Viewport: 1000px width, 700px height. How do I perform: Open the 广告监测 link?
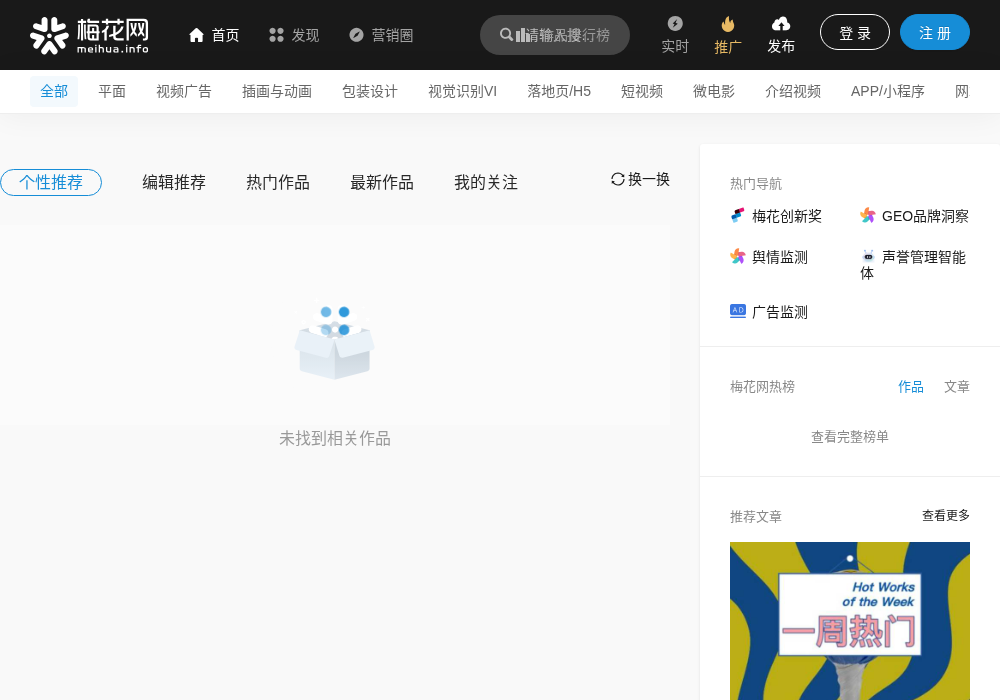pos(769,312)
